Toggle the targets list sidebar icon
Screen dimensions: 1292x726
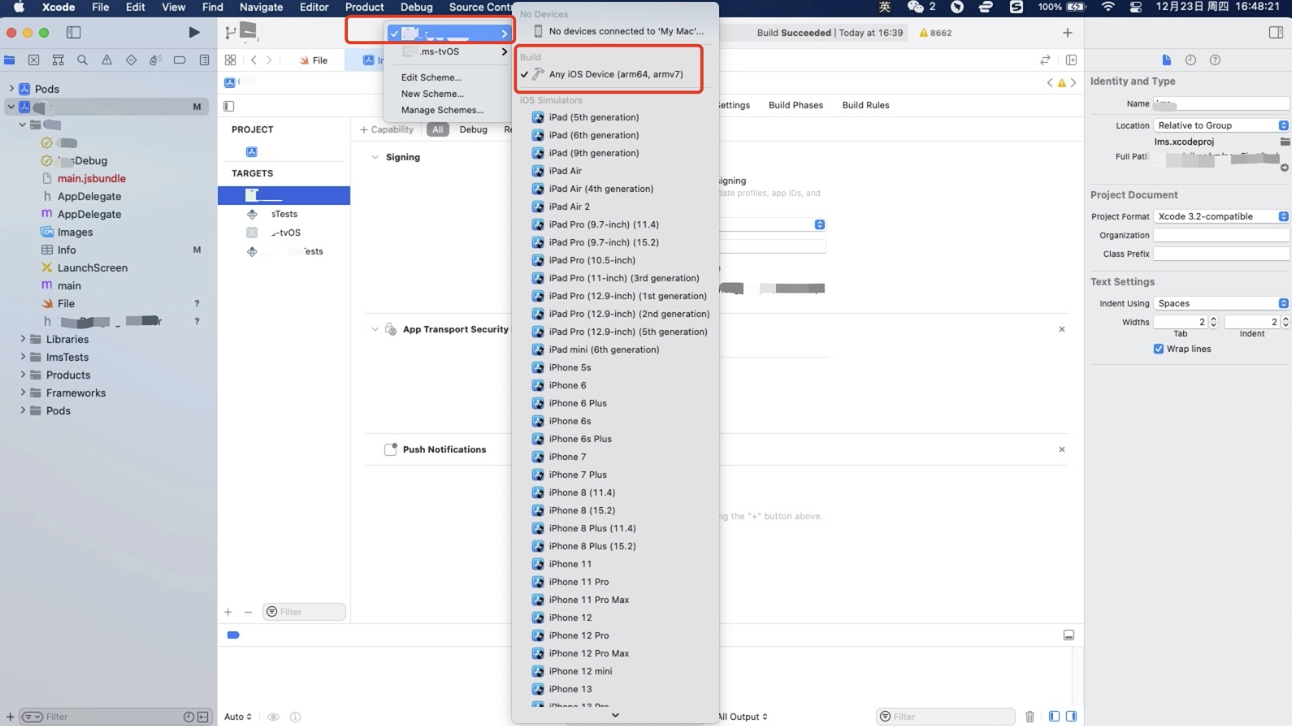(229, 106)
